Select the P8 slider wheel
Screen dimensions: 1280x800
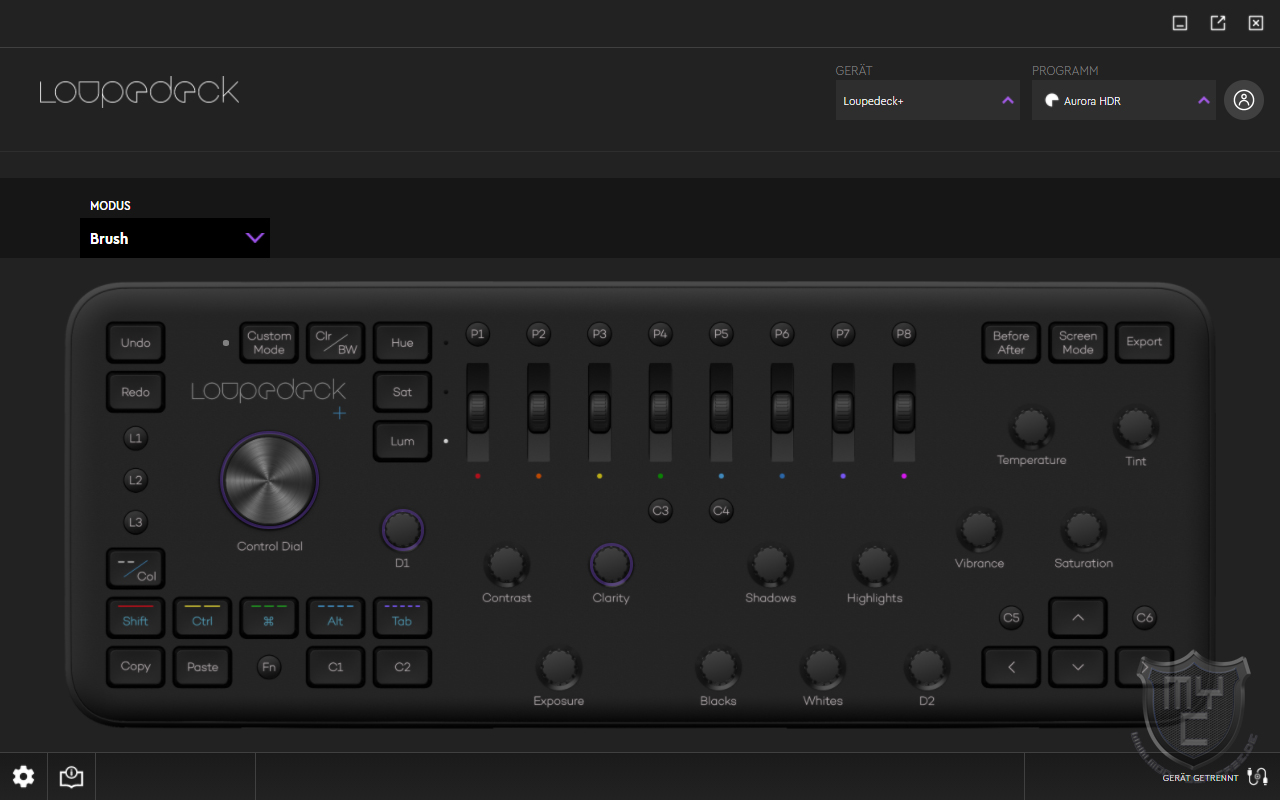point(904,410)
